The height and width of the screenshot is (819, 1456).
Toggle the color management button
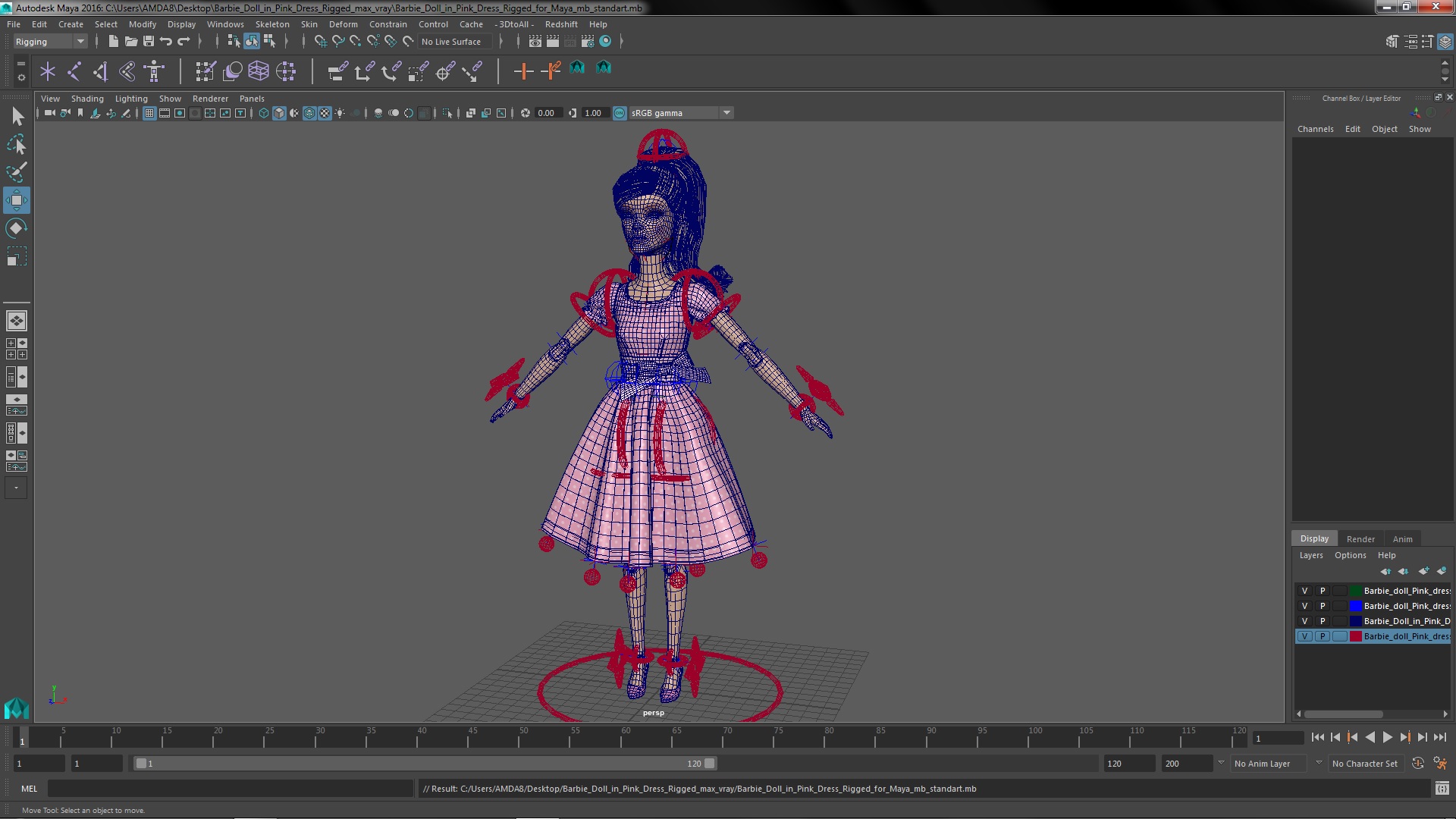click(x=620, y=113)
